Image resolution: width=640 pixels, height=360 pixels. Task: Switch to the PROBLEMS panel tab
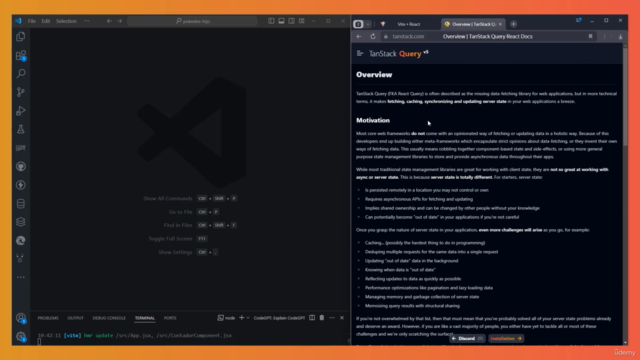[48, 318]
